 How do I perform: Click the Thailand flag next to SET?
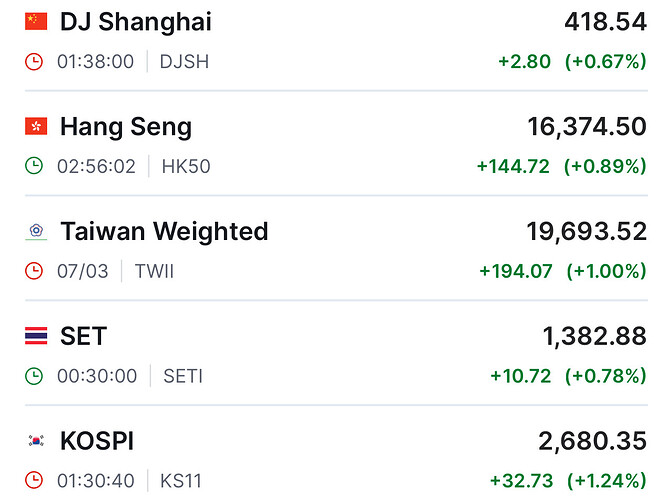pos(35,337)
